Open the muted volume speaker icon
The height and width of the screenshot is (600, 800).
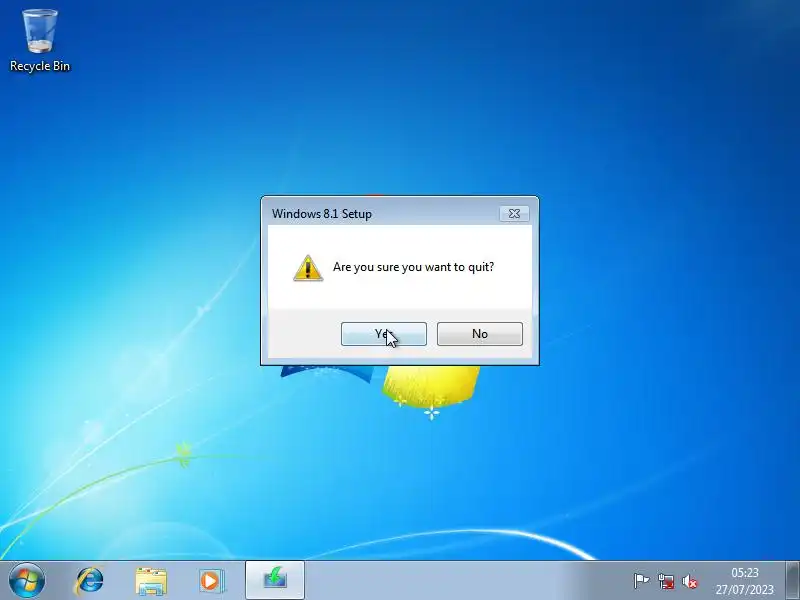tap(690, 581)
